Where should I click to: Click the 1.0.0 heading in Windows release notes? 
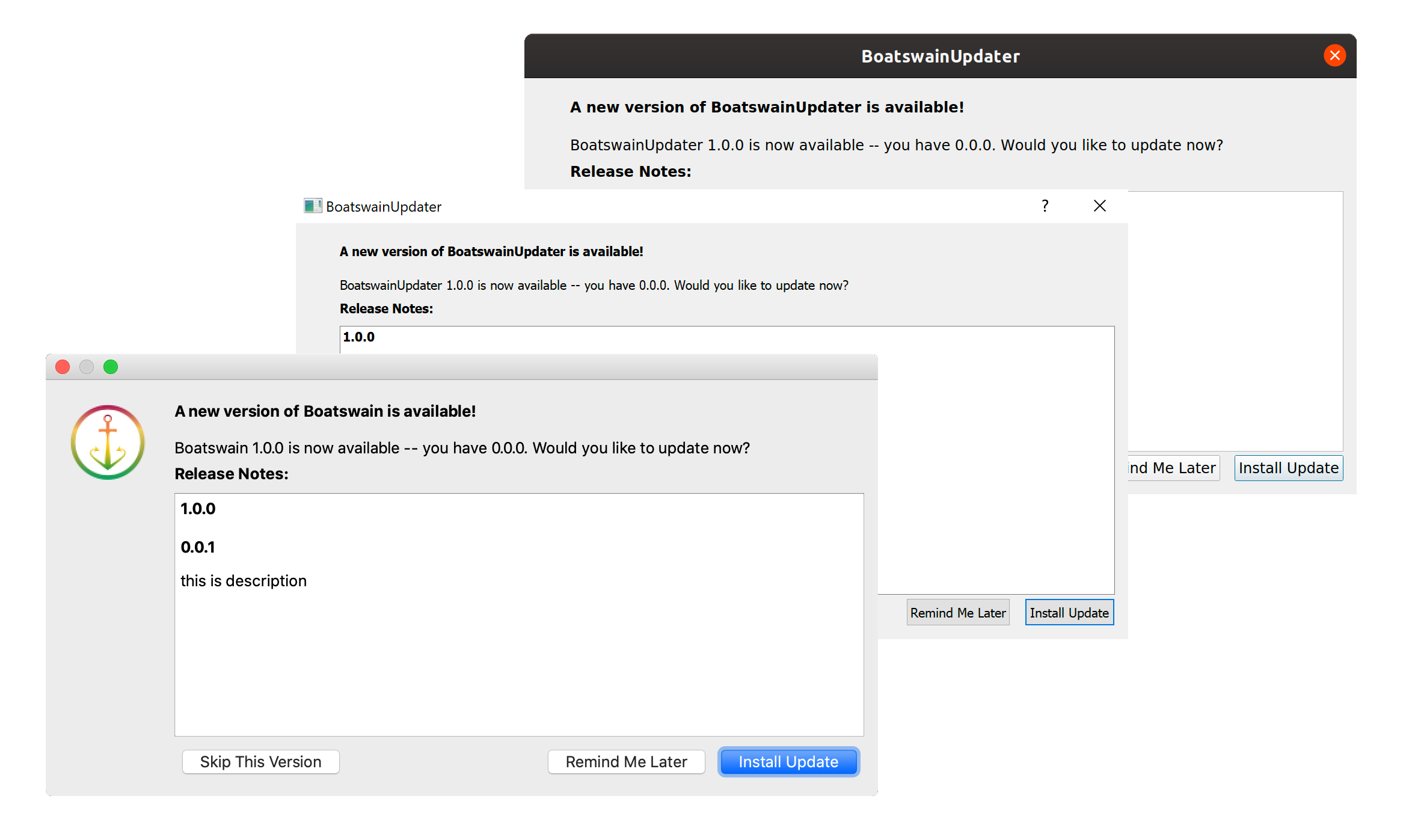coord(359,337)
